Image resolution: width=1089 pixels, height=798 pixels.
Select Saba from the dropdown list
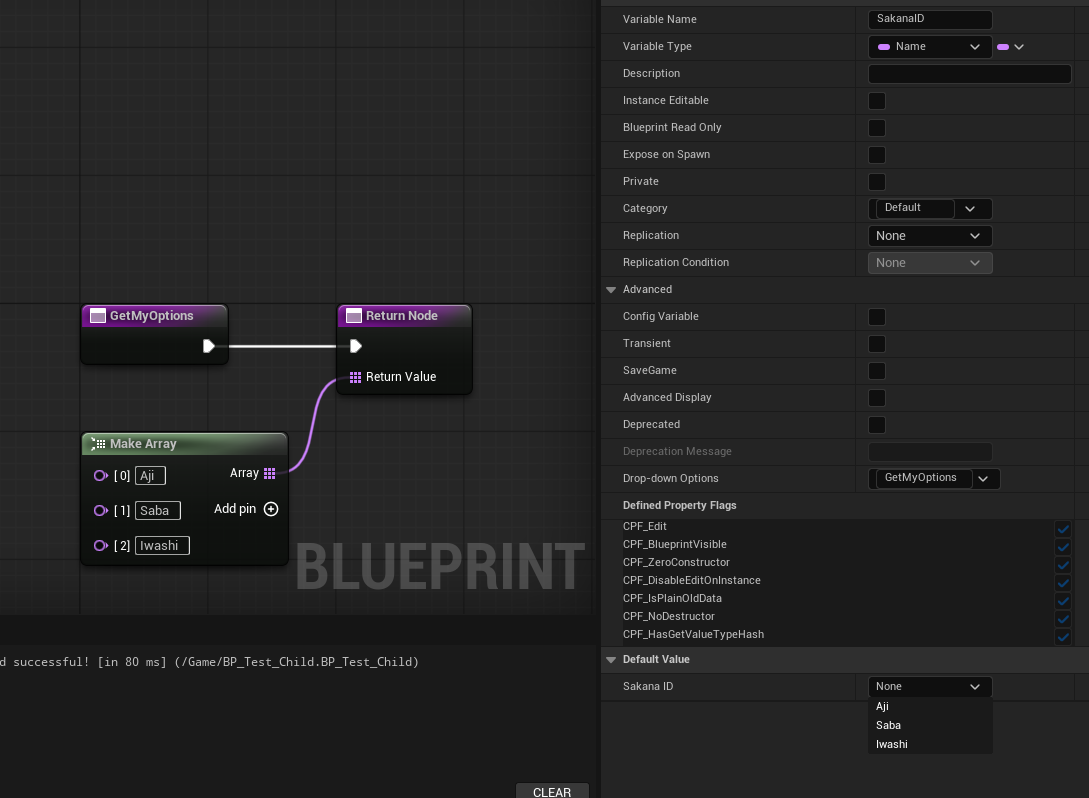coord(888,725)
